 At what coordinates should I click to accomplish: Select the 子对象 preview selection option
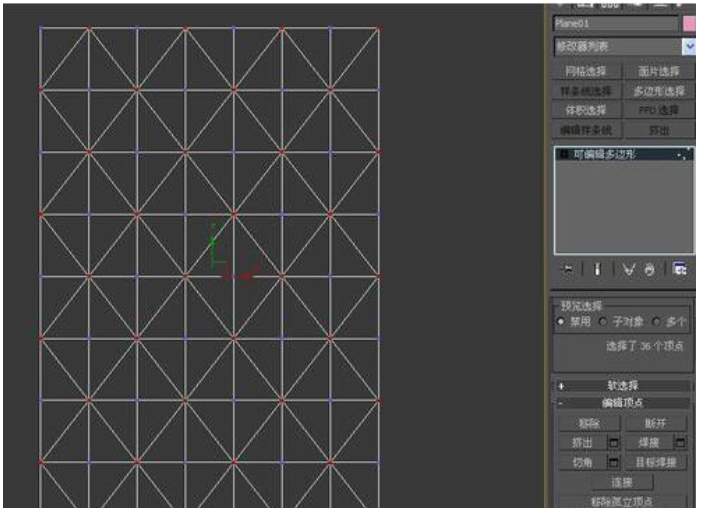602,321
